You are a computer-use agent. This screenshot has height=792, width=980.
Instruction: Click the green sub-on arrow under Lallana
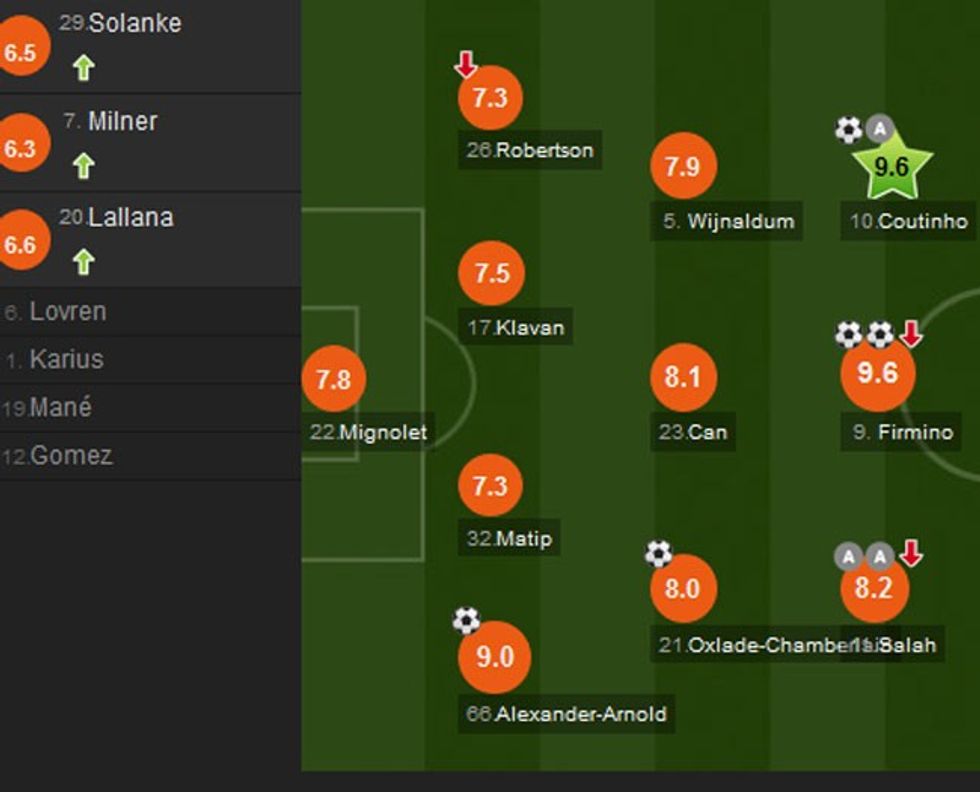click(84, 261)
